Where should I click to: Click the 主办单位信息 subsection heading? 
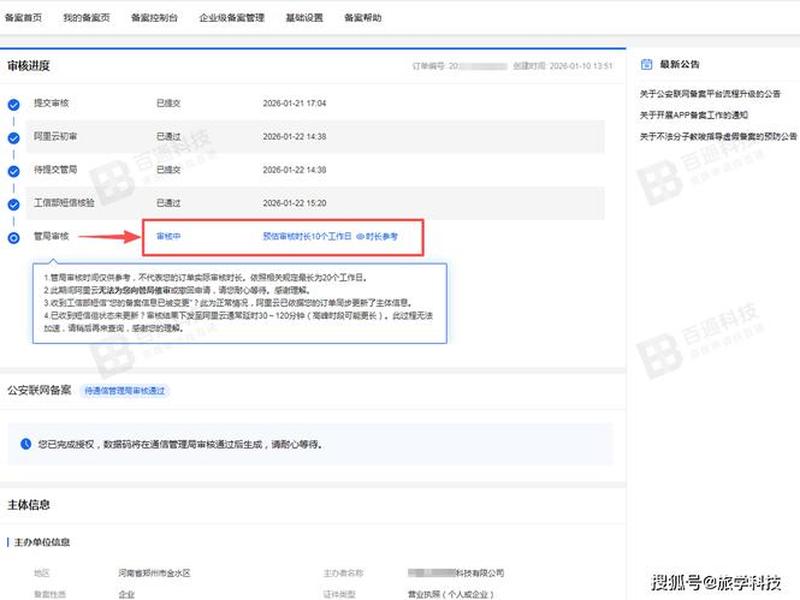(x=42, y=542)
